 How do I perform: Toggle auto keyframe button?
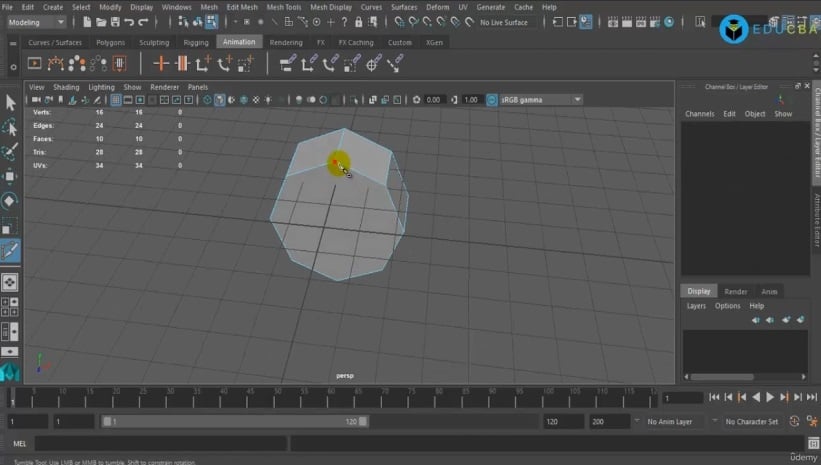[794, 422]
